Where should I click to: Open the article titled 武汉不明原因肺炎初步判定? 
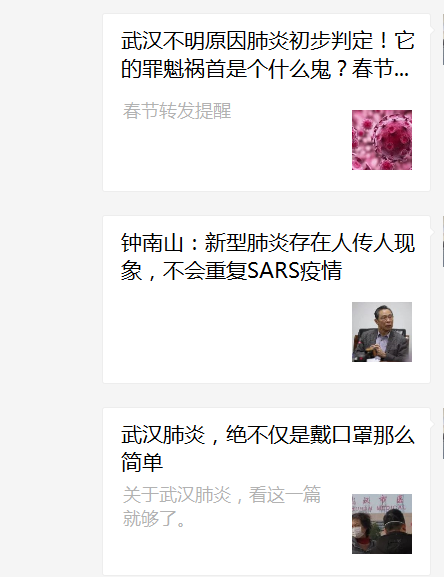point(268,54)
